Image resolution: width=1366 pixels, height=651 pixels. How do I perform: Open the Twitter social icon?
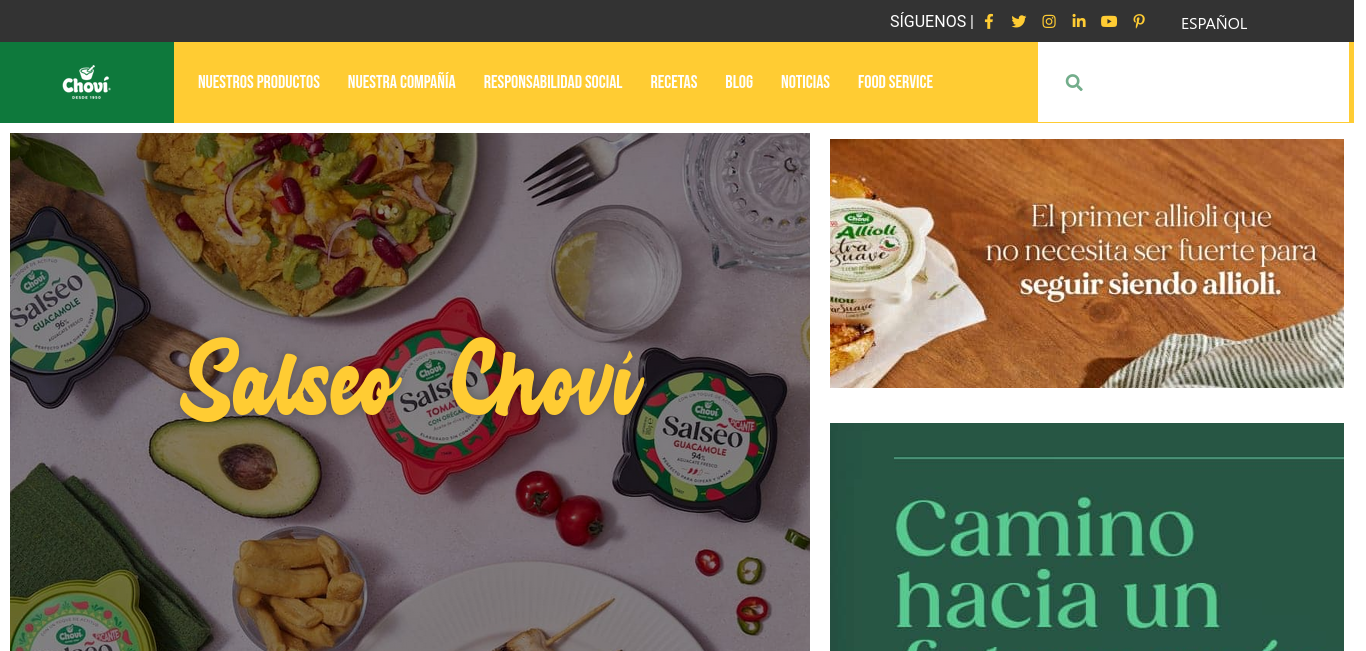coord(1019,21)
